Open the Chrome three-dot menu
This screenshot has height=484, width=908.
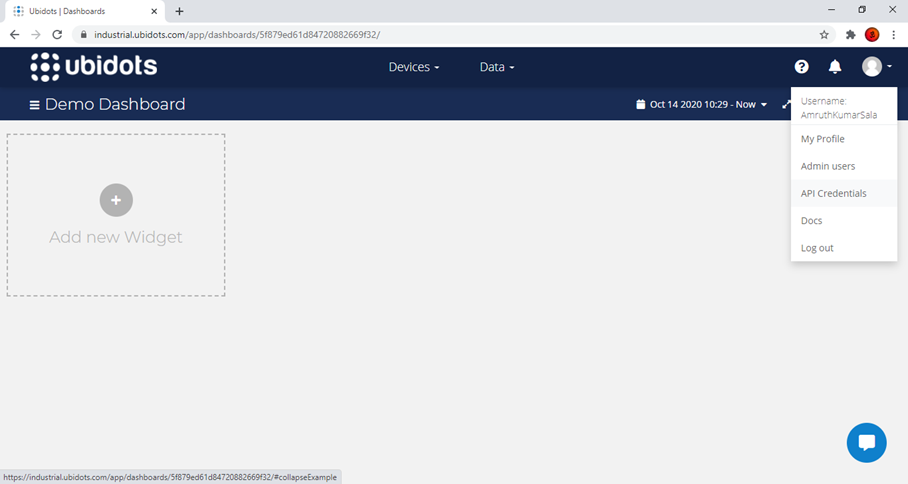point(894,35)
